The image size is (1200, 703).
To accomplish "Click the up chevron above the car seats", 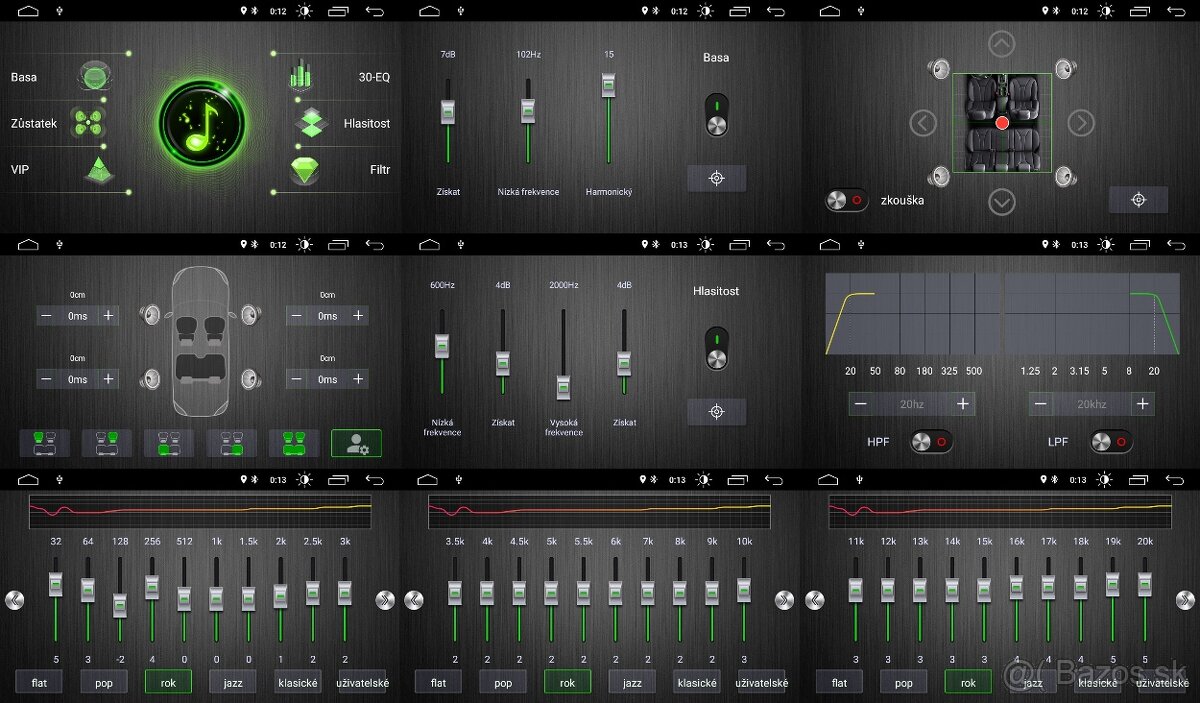I will click(1001, 44).
